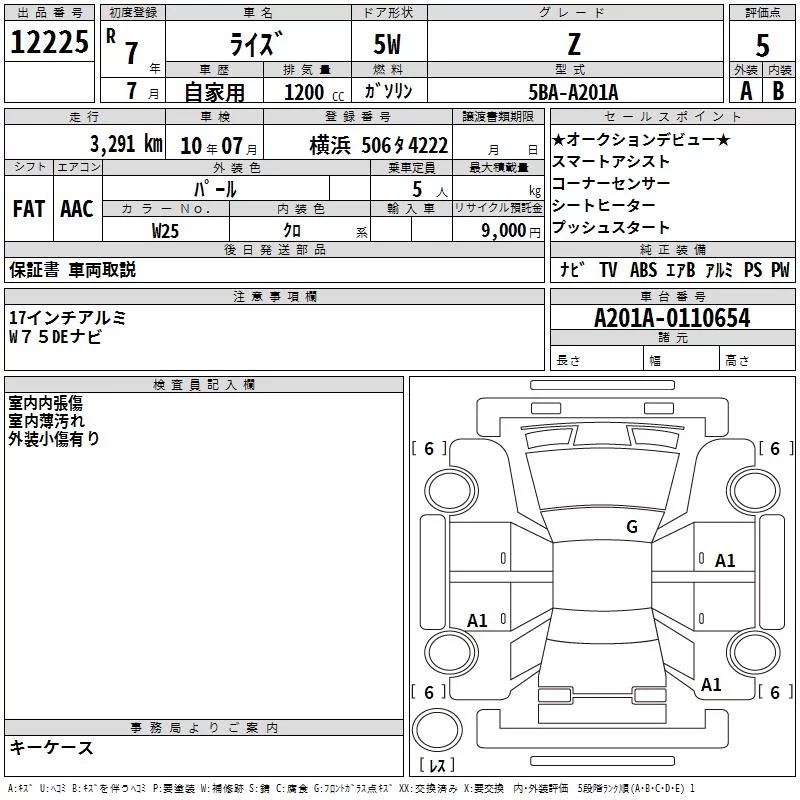Click the front-left wheel circle
Image resolution: width=800 pixels, height=800 pixels.
pos(451,492)
